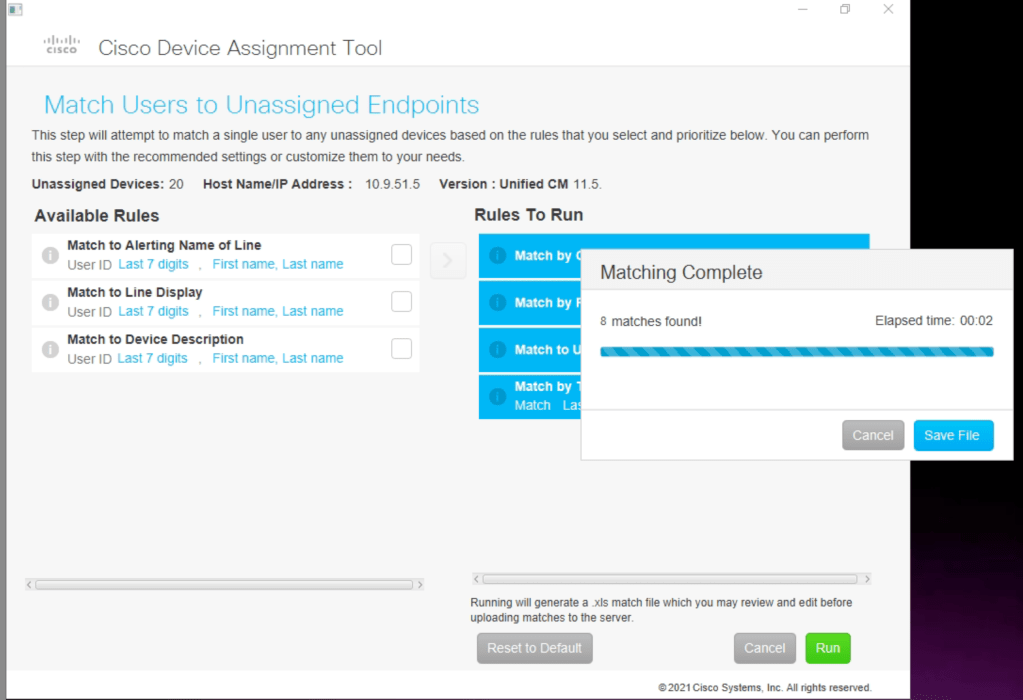The height and width of the screenshot is (700, 1023).
Task: Click info icon of third Rules To Run entry
Action: point(497,350)
